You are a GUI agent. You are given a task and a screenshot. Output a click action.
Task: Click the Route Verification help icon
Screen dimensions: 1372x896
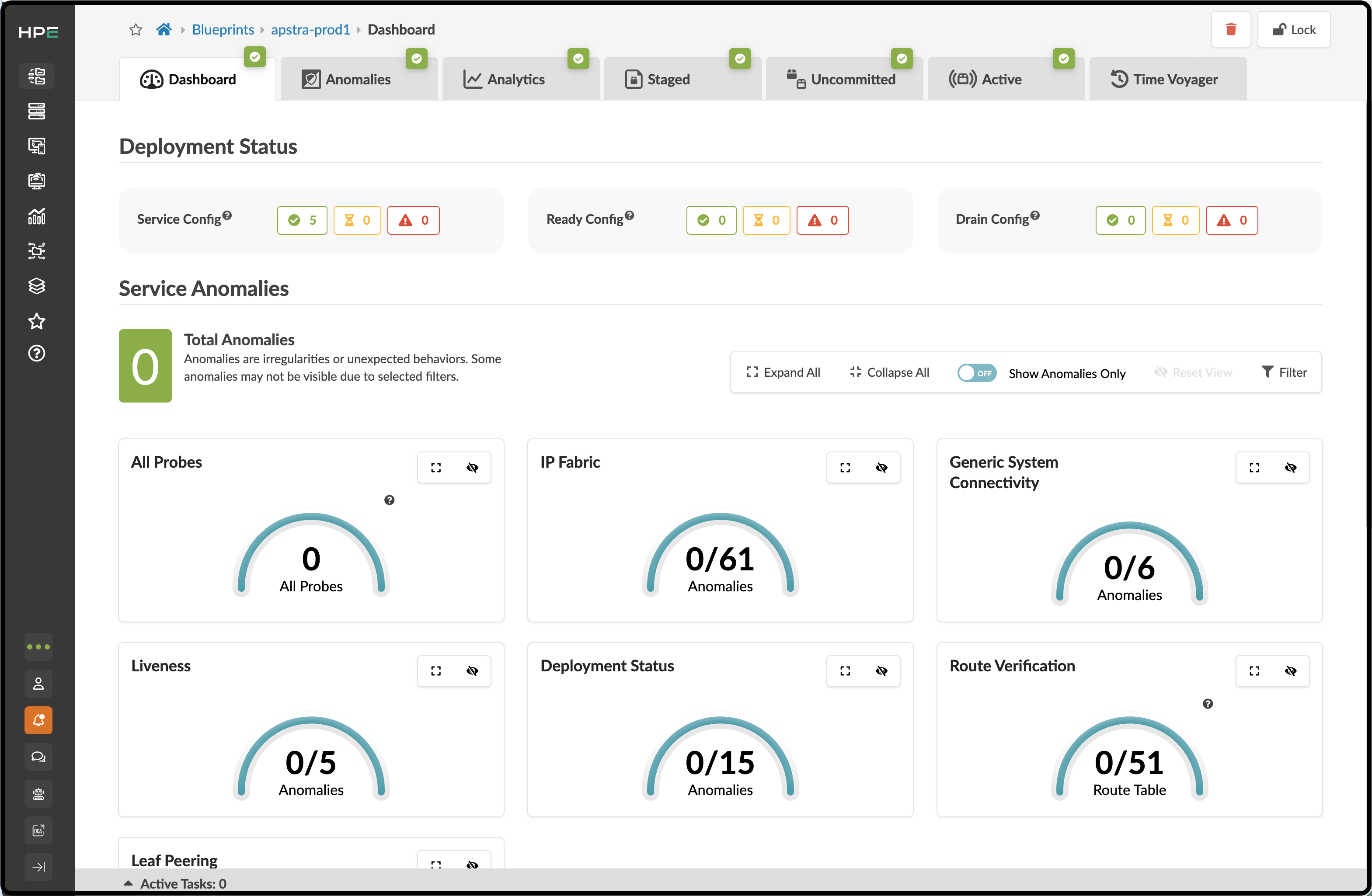point(1208,704)
